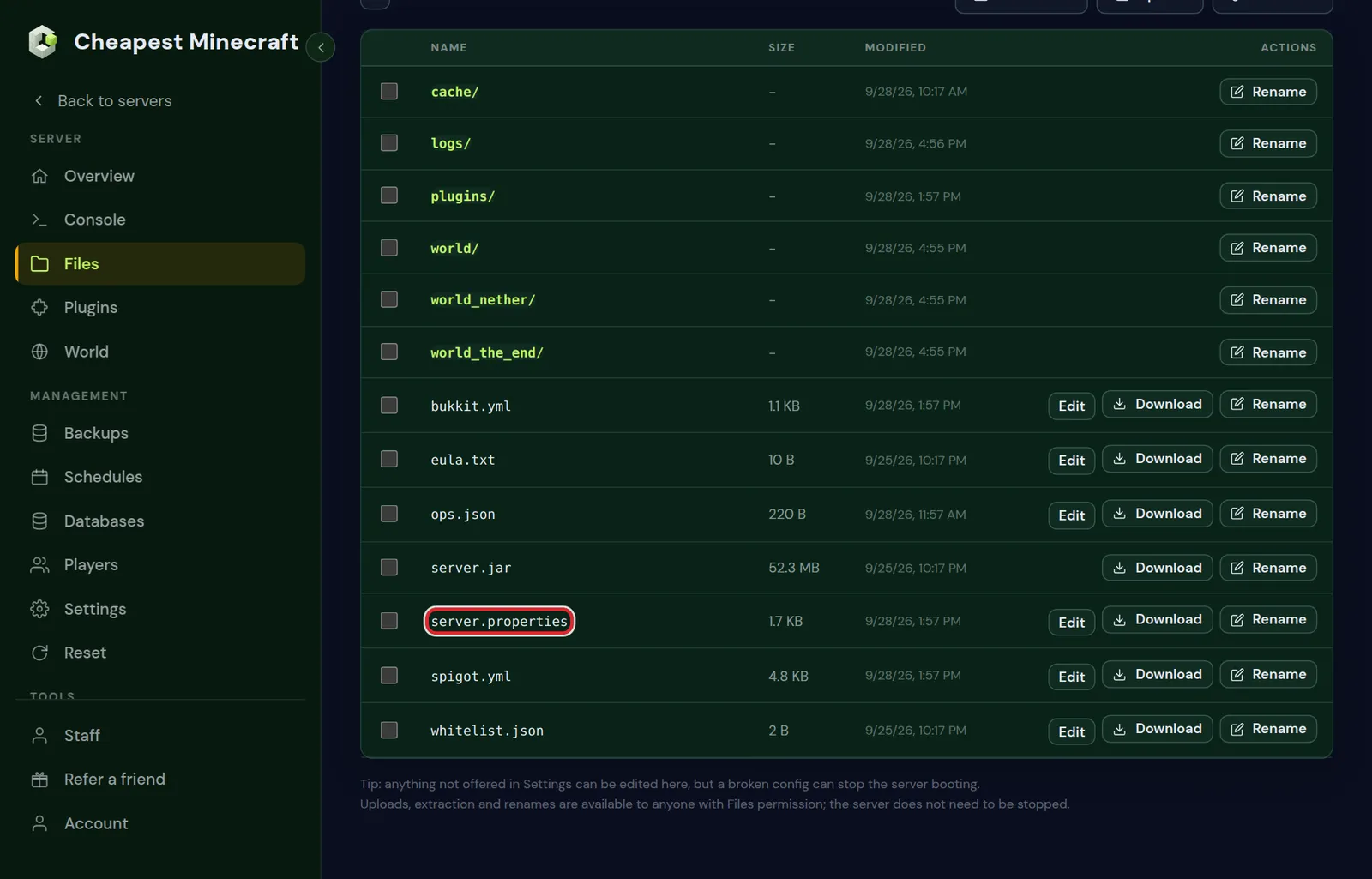This screenshot has width=1372, height=879.
Task: Click the Reset icon in the sidebar
Action: pos(39,653)
